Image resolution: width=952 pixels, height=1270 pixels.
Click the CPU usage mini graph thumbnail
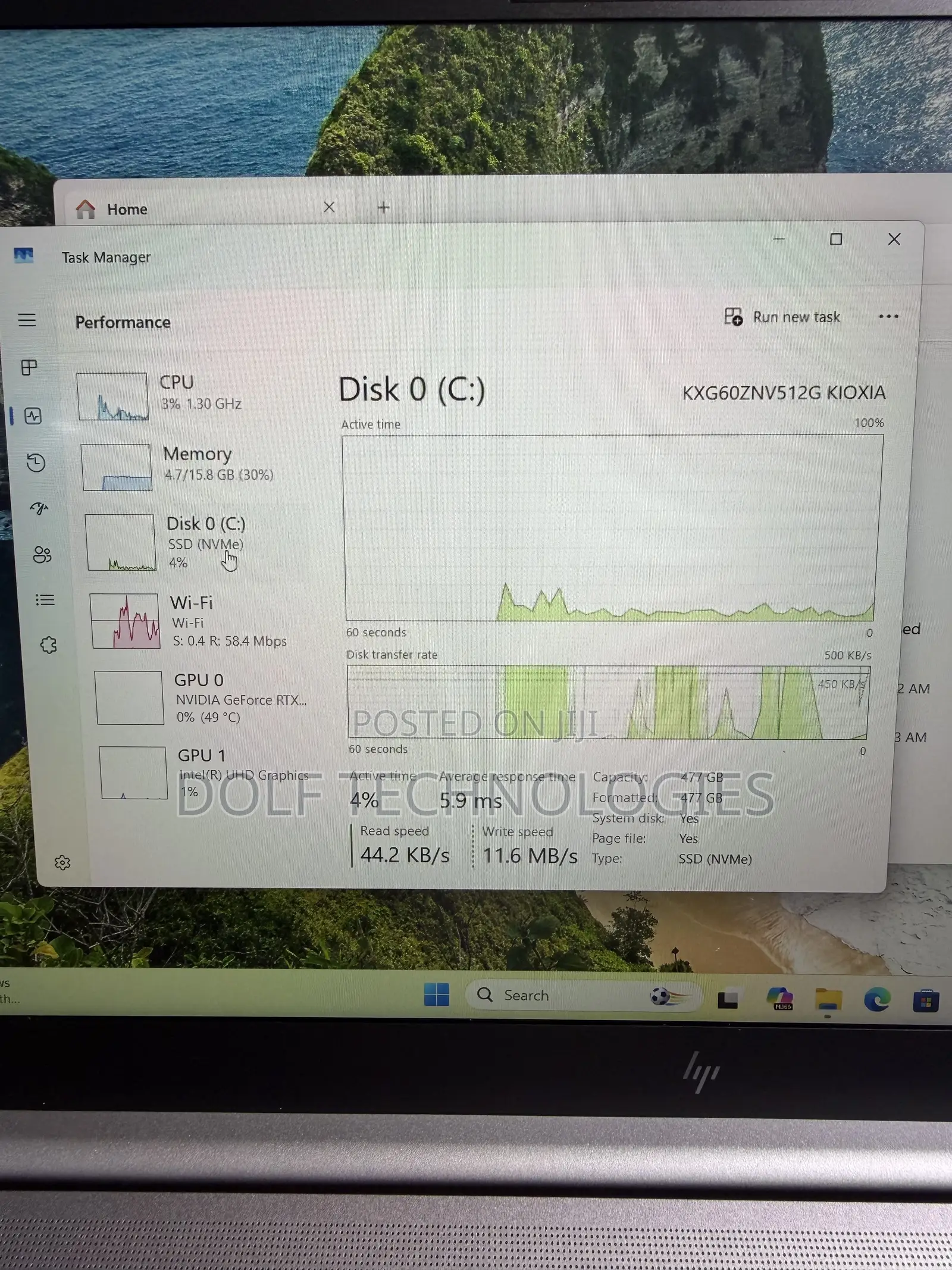pyautogui.click(x=112, y=396)
